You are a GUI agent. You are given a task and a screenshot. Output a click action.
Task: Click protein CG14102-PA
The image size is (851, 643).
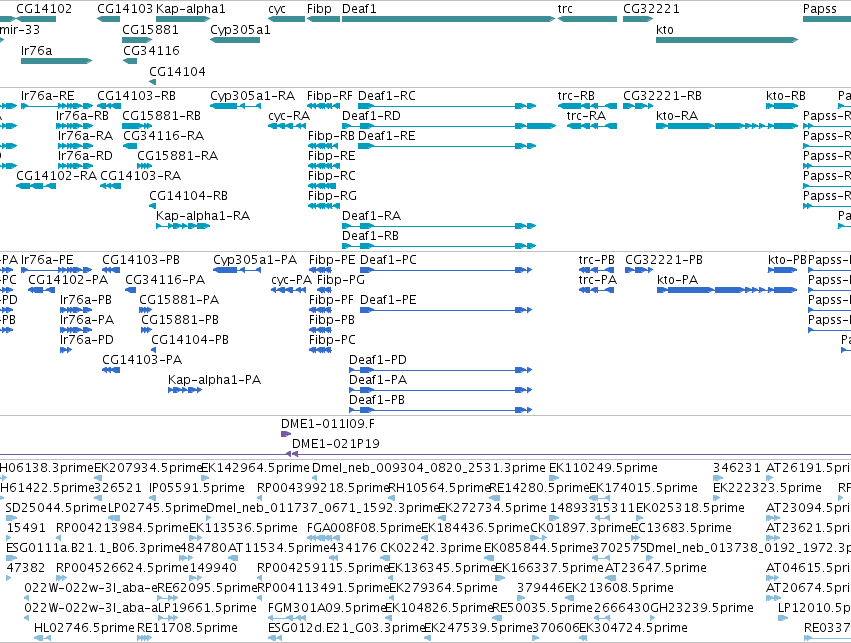68,279
